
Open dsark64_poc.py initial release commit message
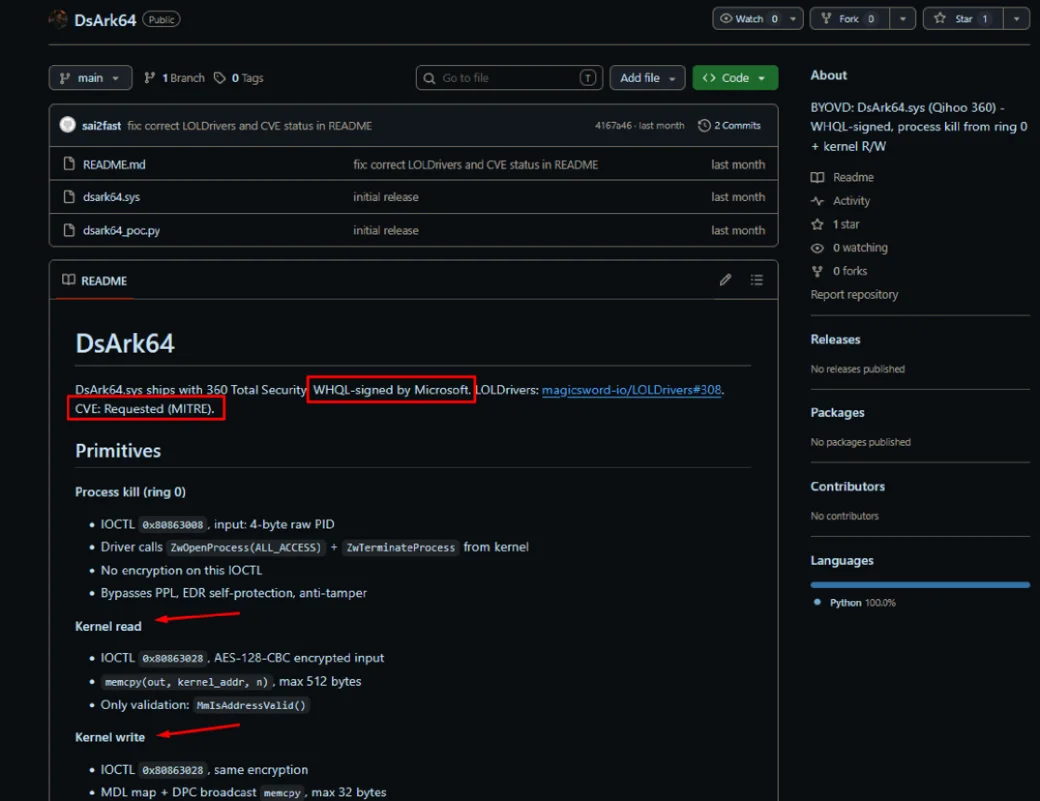[385, 230]
